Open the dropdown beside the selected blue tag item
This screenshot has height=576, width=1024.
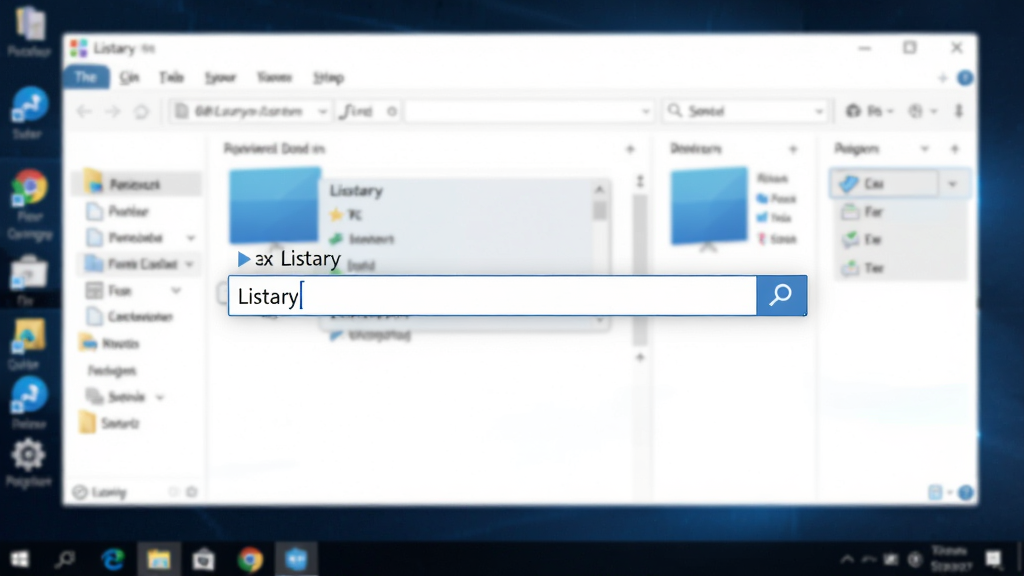point(953,184)
